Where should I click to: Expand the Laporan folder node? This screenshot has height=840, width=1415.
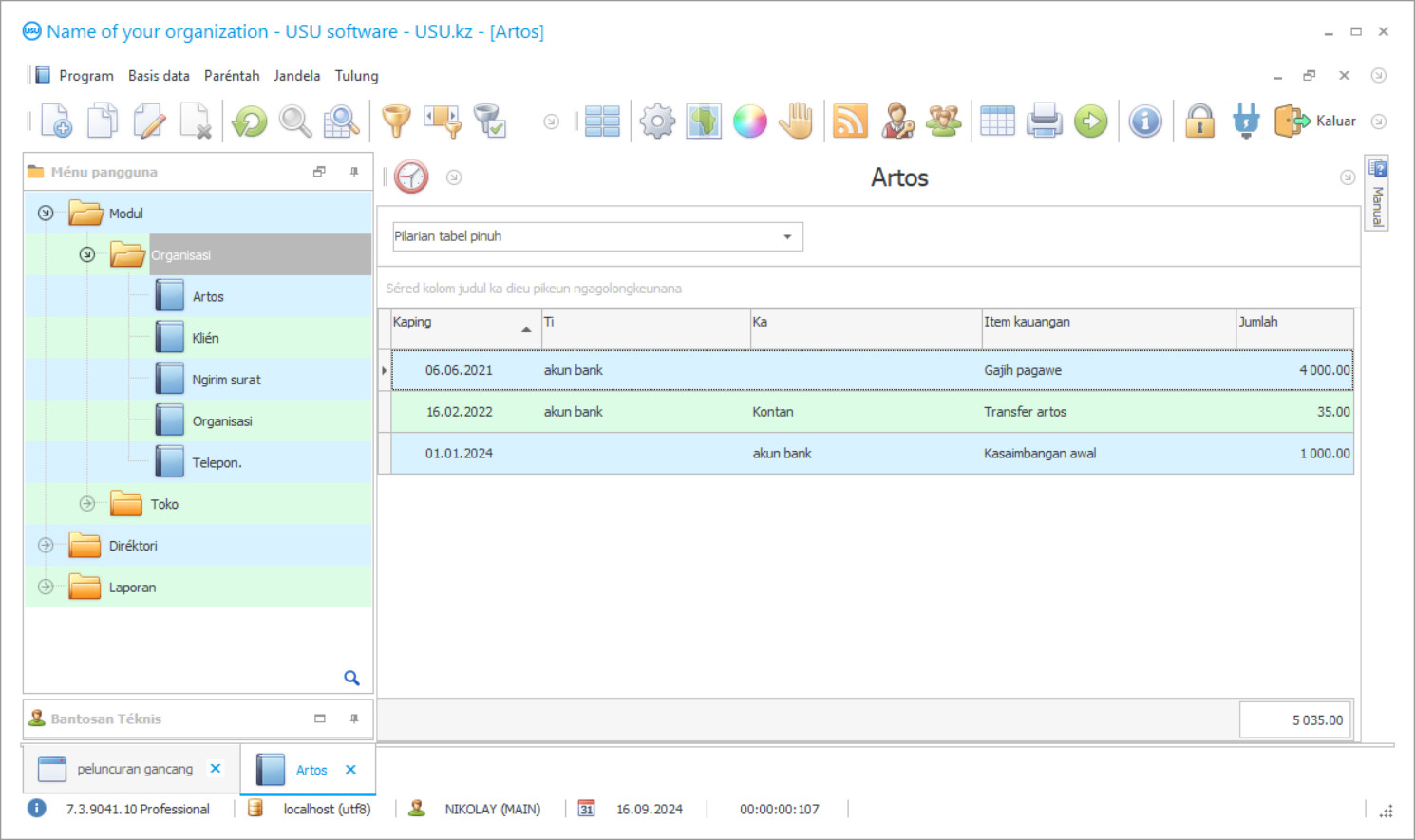pyautogui.click(x=46, y=588)
